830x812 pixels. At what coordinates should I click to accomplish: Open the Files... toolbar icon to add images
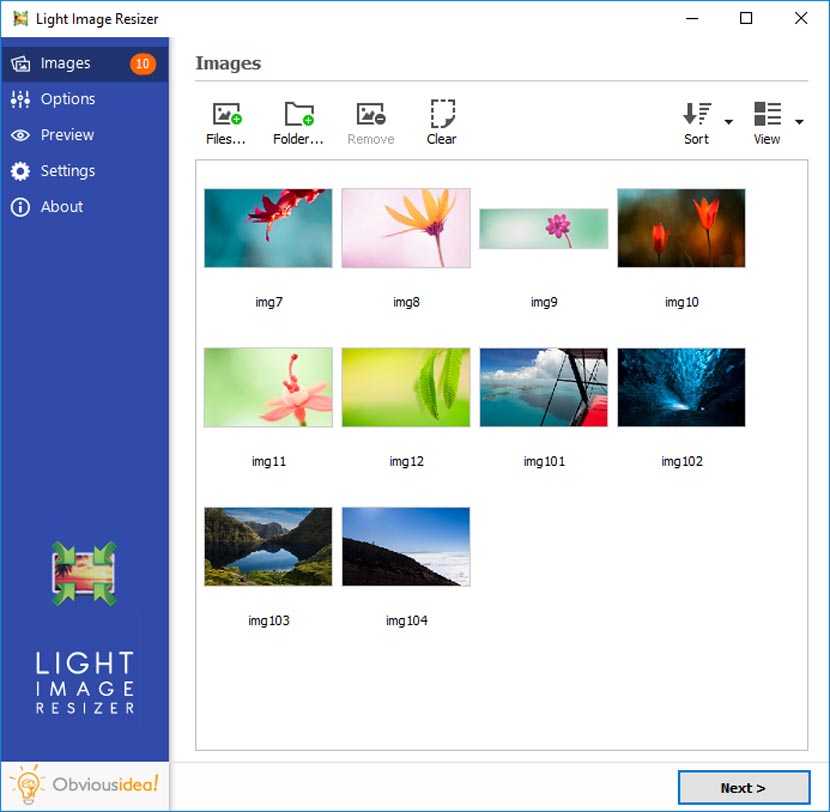tap(224, 118)
